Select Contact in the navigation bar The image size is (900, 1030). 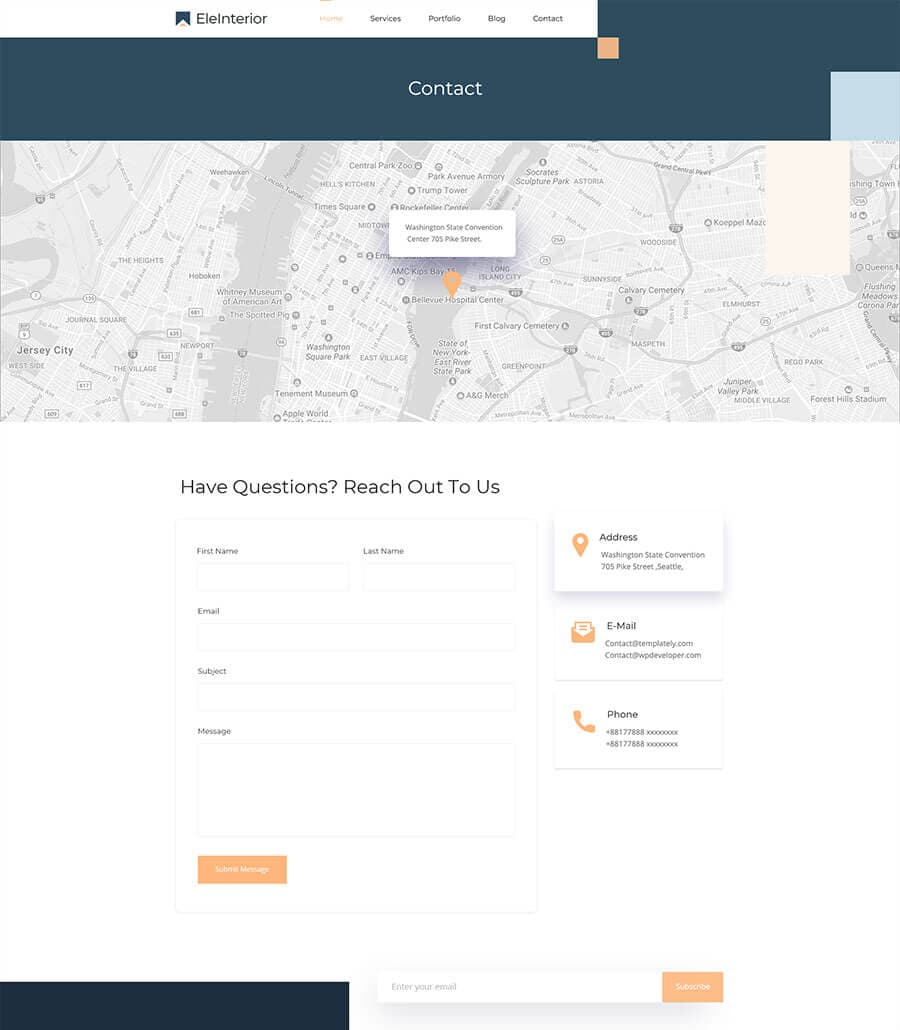click(x=547, y=18)
